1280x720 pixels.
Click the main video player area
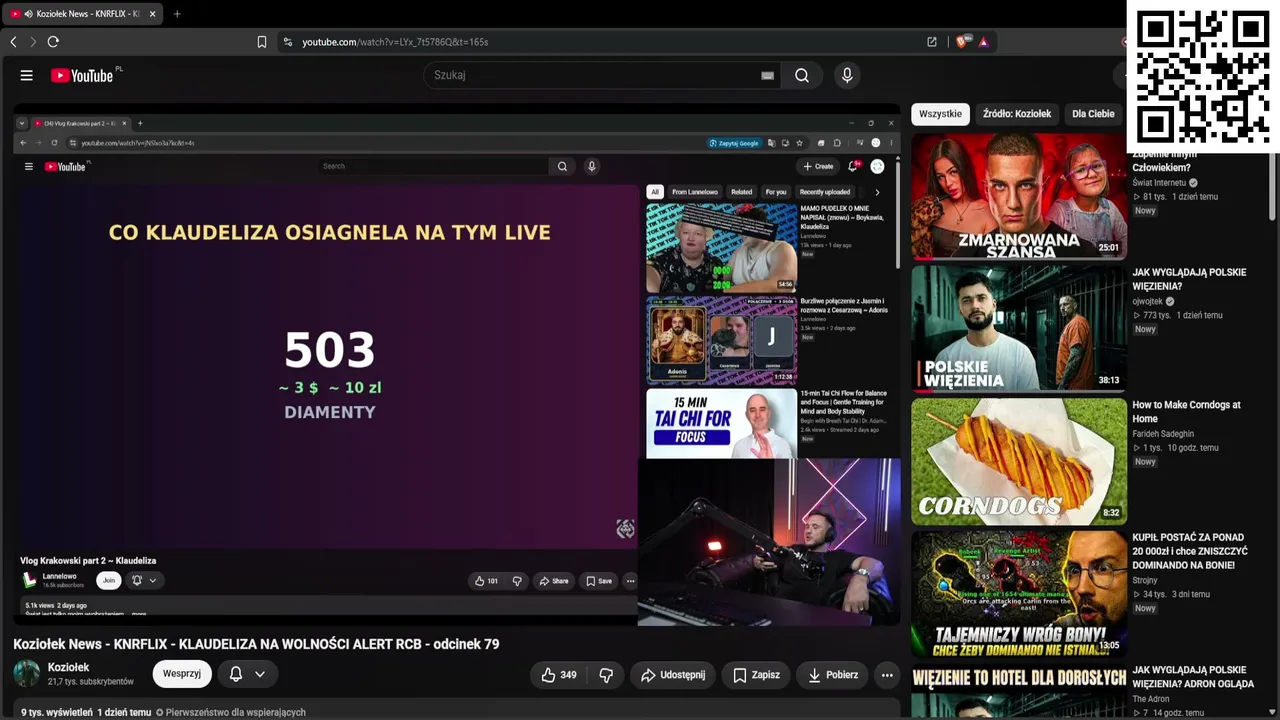(457, 365)
